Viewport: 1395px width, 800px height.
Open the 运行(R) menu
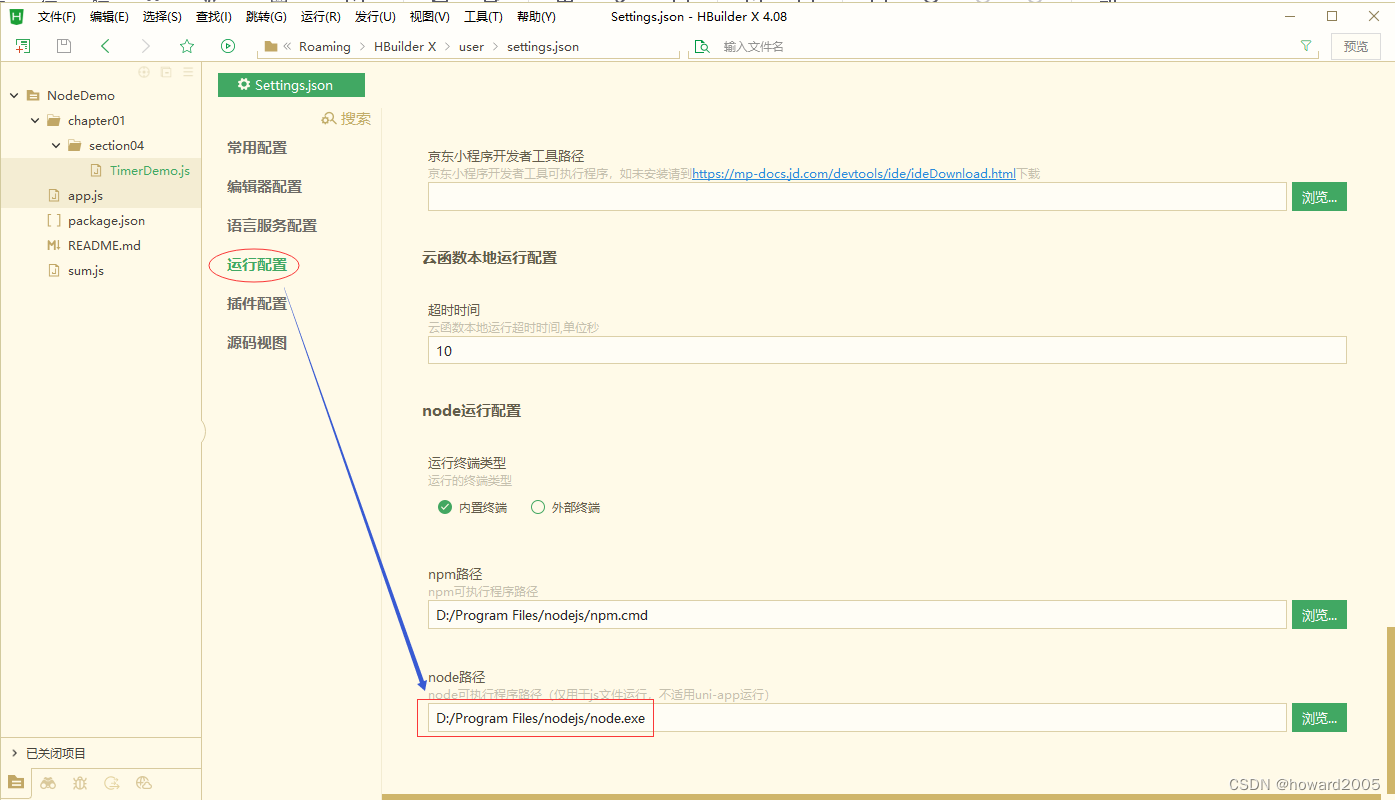pyautogui.click(x=320, y=16)
